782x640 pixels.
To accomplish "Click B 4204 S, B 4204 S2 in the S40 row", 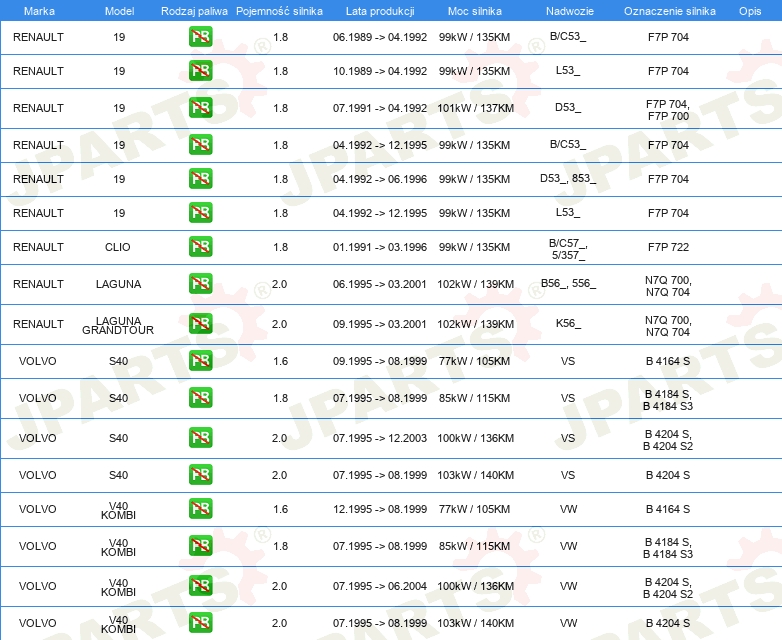I will click(668, 440).
